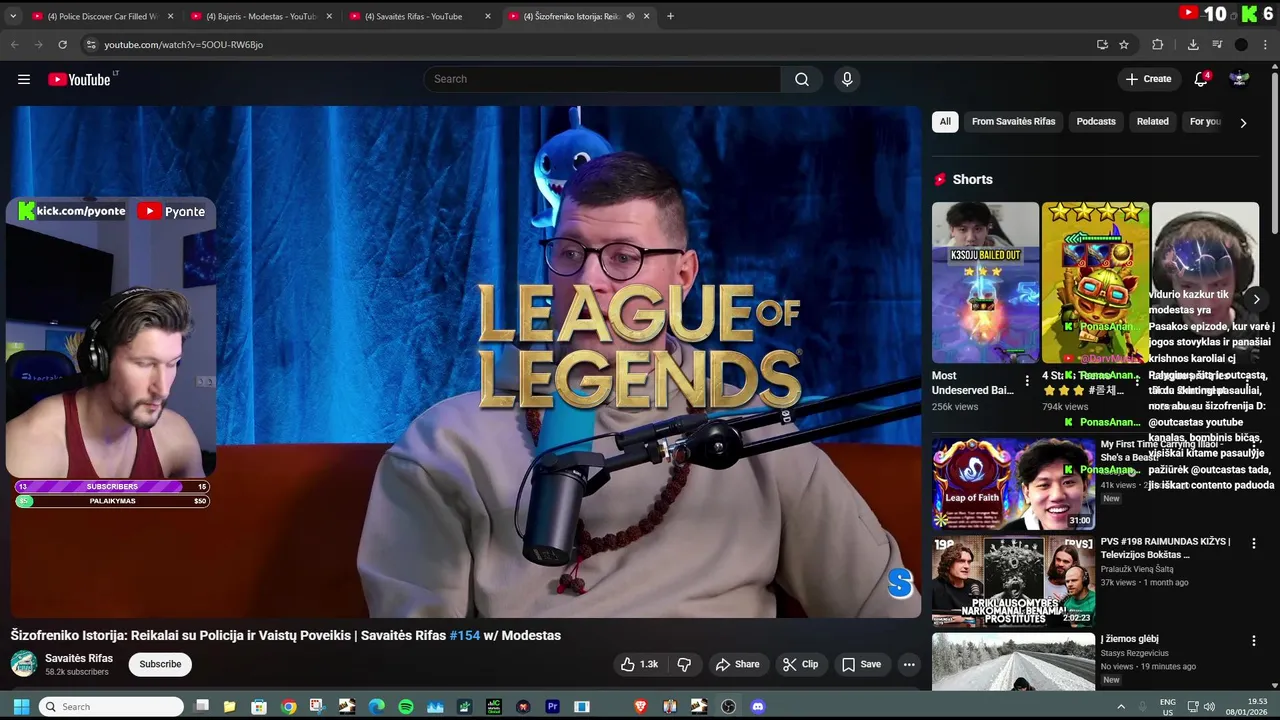Screen dimensions: 1280x720
Task: Share the video
Action: point(737,664)
